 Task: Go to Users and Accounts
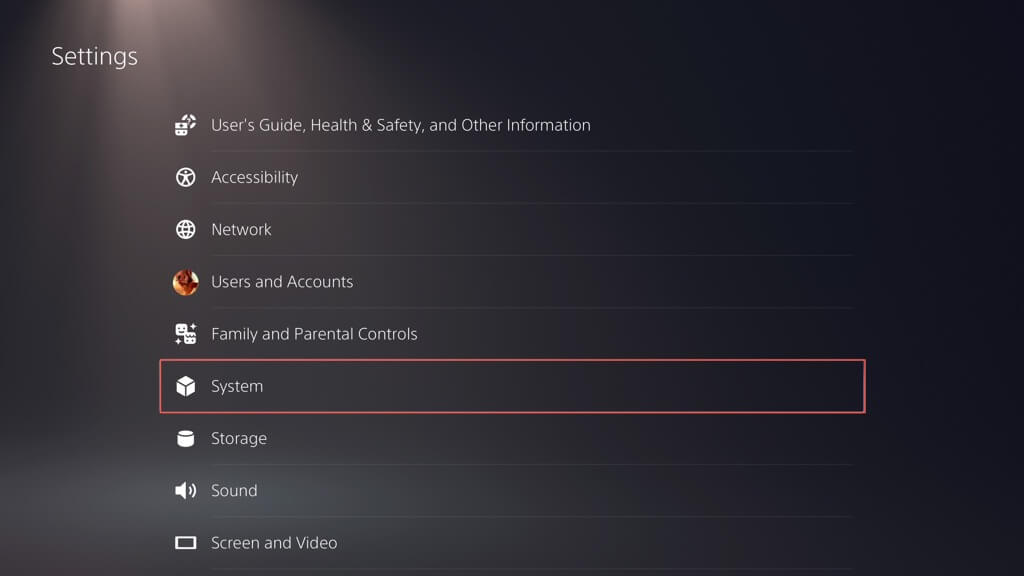(x=282, y=282)
